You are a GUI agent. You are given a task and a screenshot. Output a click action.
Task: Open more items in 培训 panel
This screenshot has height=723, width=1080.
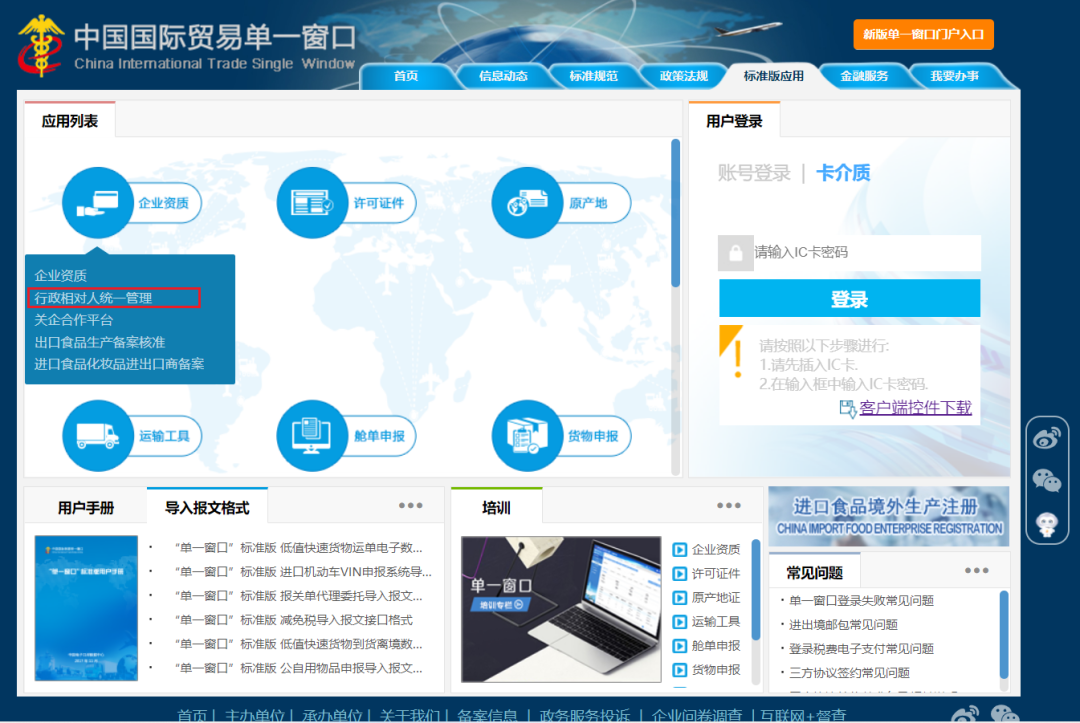click(729, 505)
